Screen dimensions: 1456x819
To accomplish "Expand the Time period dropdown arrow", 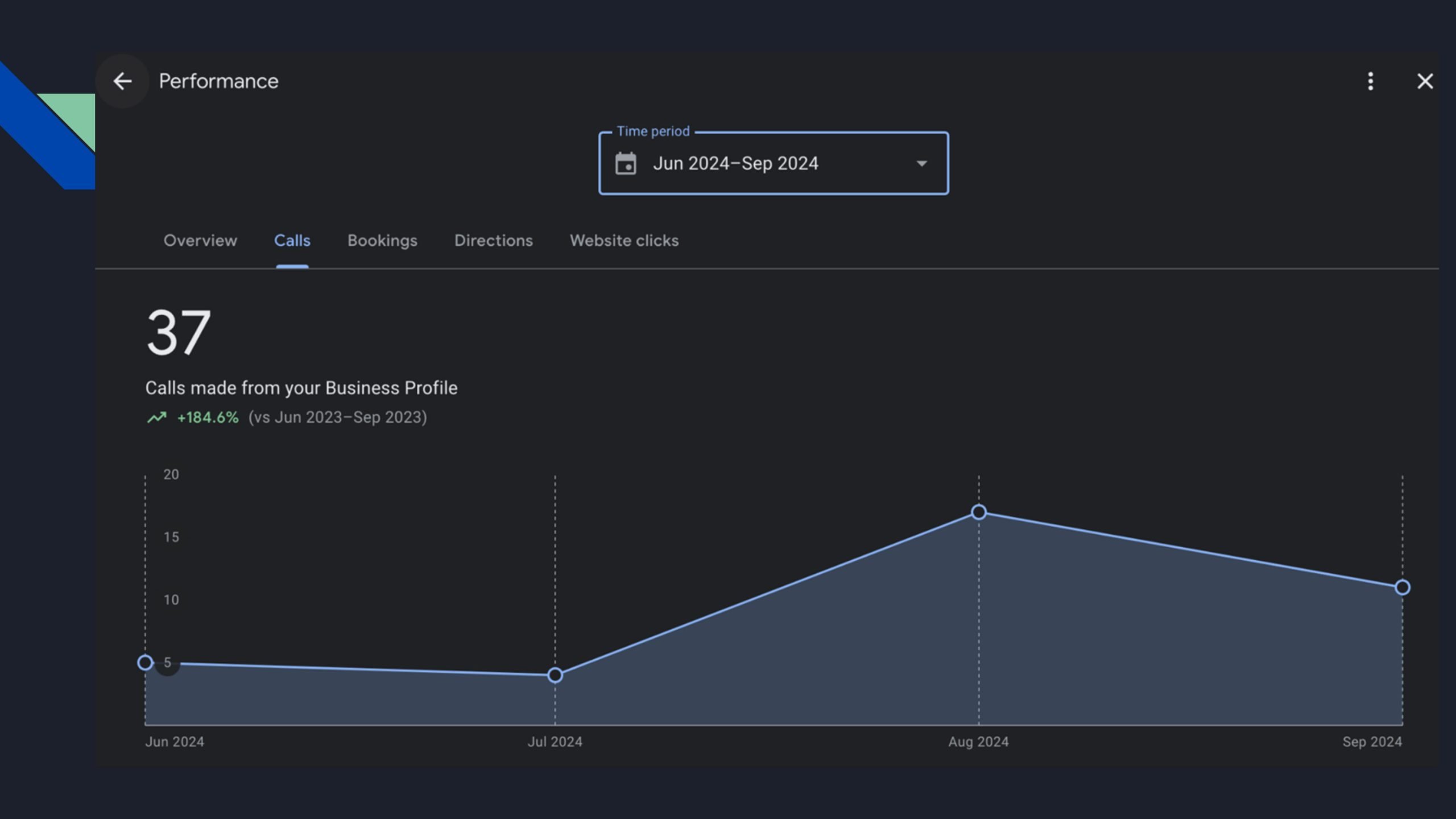I will pos(921,164).
